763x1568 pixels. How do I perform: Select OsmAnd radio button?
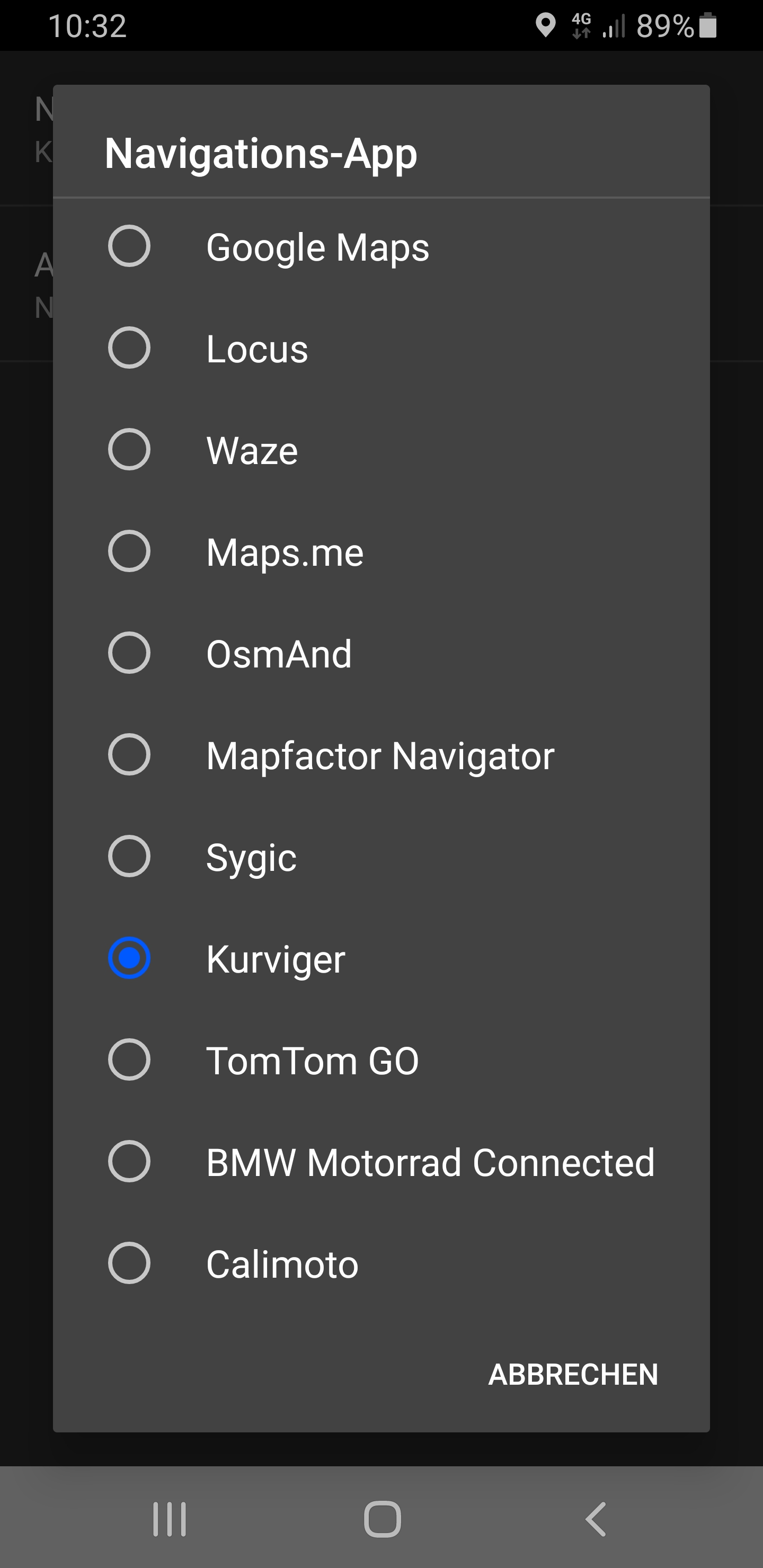pos(129,653)
